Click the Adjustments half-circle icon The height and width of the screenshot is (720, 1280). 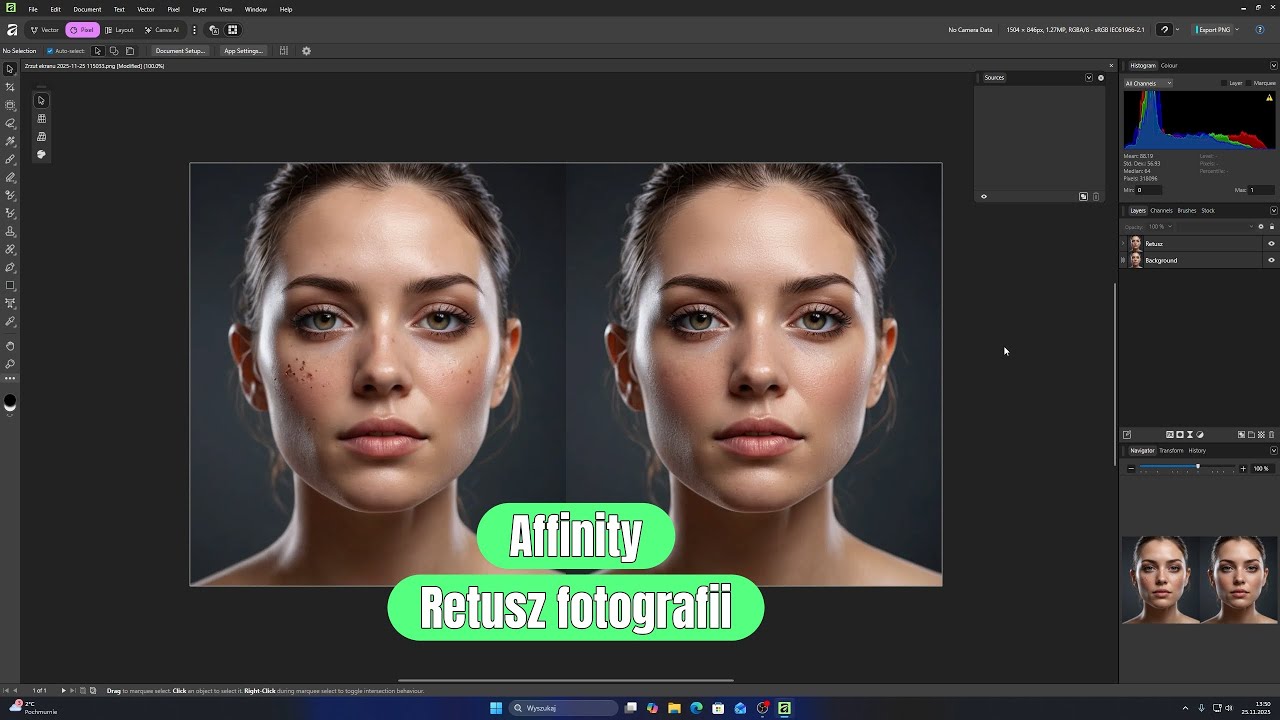[1200, 435]
